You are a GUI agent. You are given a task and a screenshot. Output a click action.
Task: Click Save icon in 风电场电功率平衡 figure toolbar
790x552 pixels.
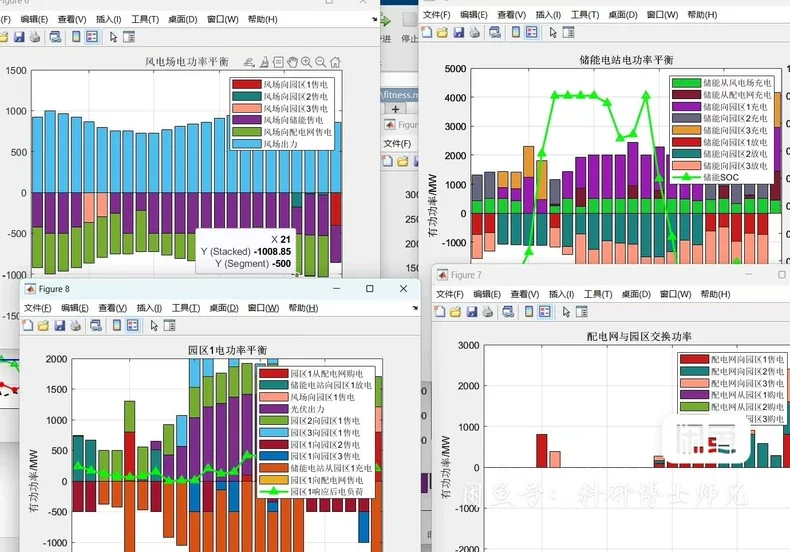[19, 37]
